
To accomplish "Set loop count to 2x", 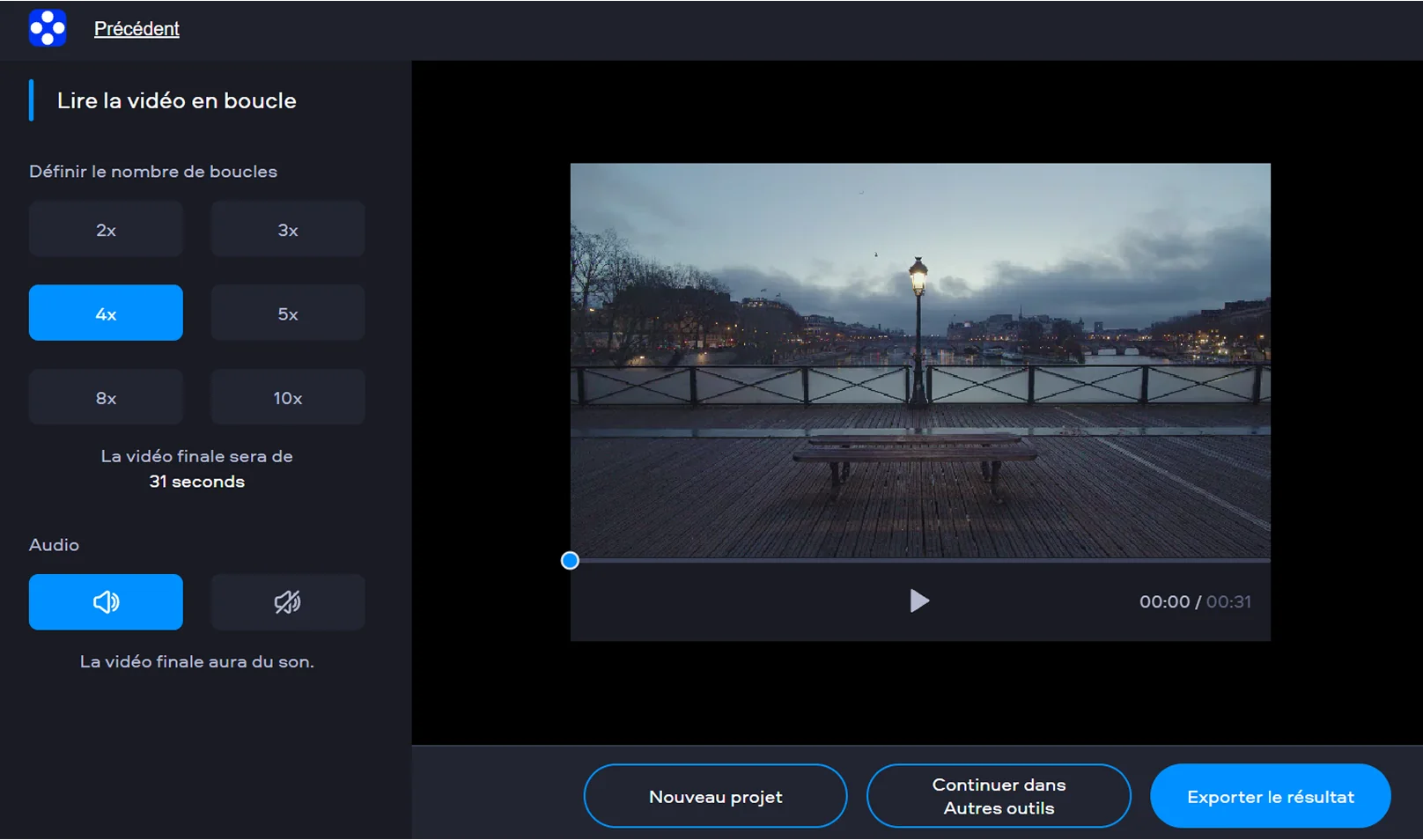I will click(x=106, y=230).
